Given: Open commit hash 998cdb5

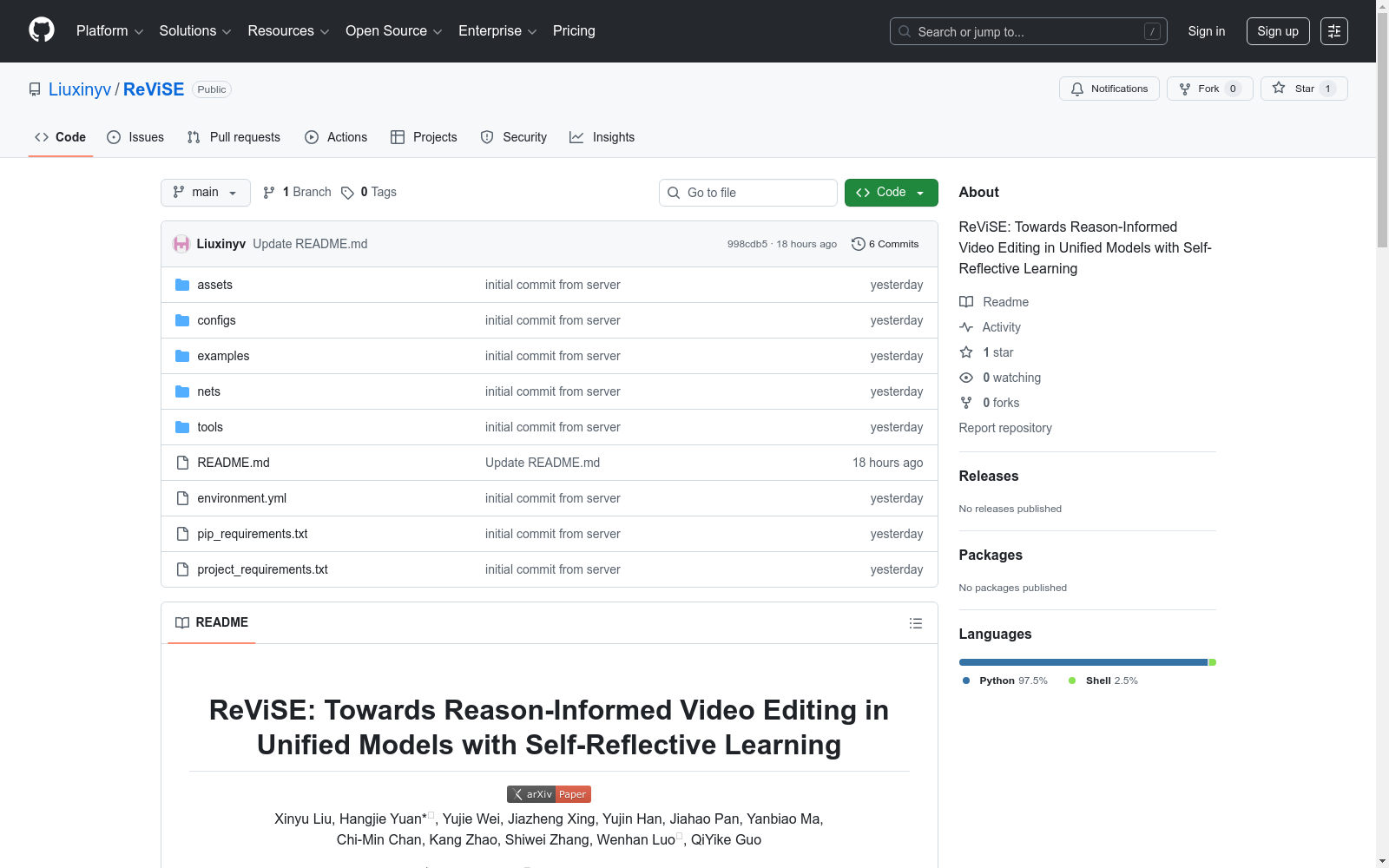Looking at the screenshot, I should (747, 244).
